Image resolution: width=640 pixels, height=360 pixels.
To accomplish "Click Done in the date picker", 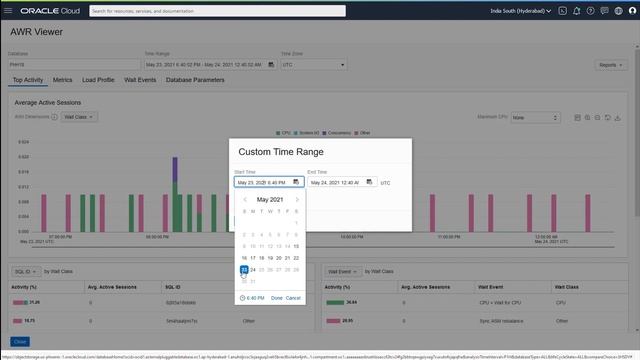I will point(276,298).
